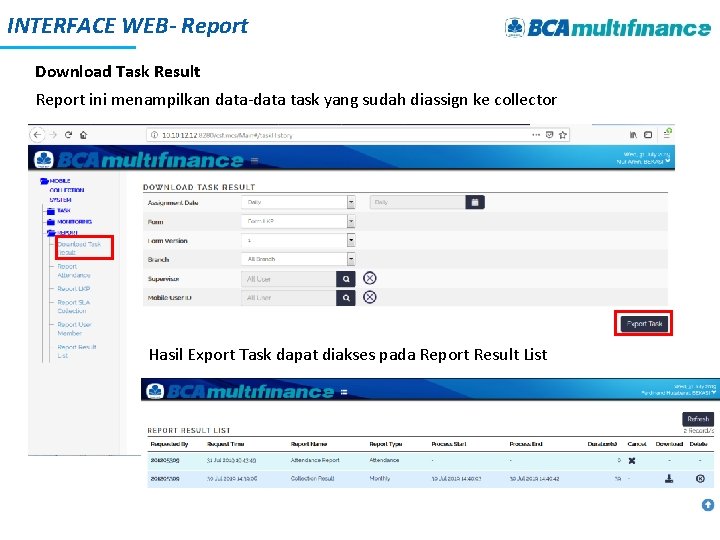Sort by Process Start column header
Image resolution: width=720 pixels, height=540 pixels.
coord(449,444)
